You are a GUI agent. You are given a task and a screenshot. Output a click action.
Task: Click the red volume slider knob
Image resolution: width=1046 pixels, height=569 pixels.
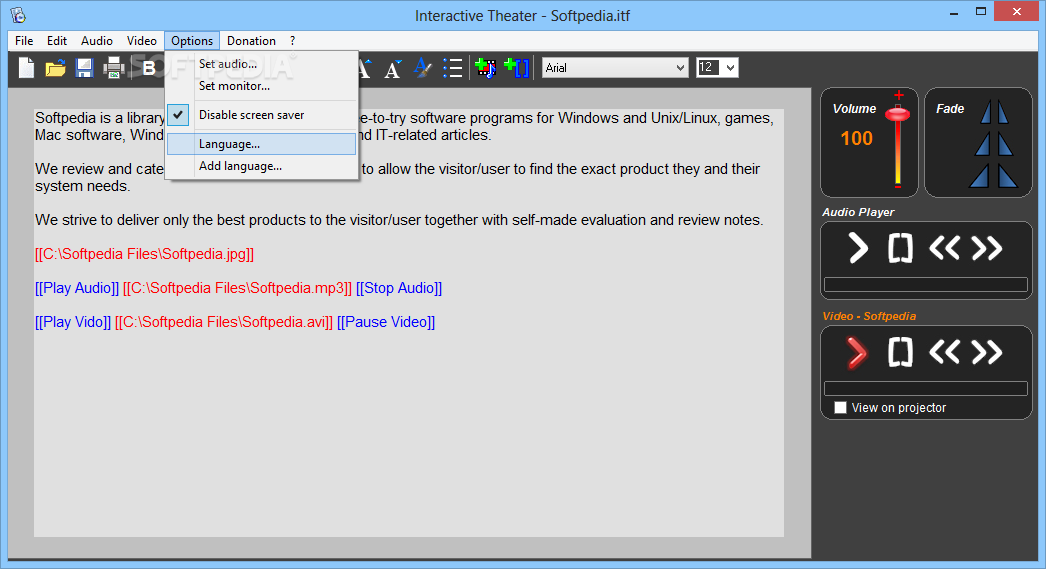click(x=898, y=114)
